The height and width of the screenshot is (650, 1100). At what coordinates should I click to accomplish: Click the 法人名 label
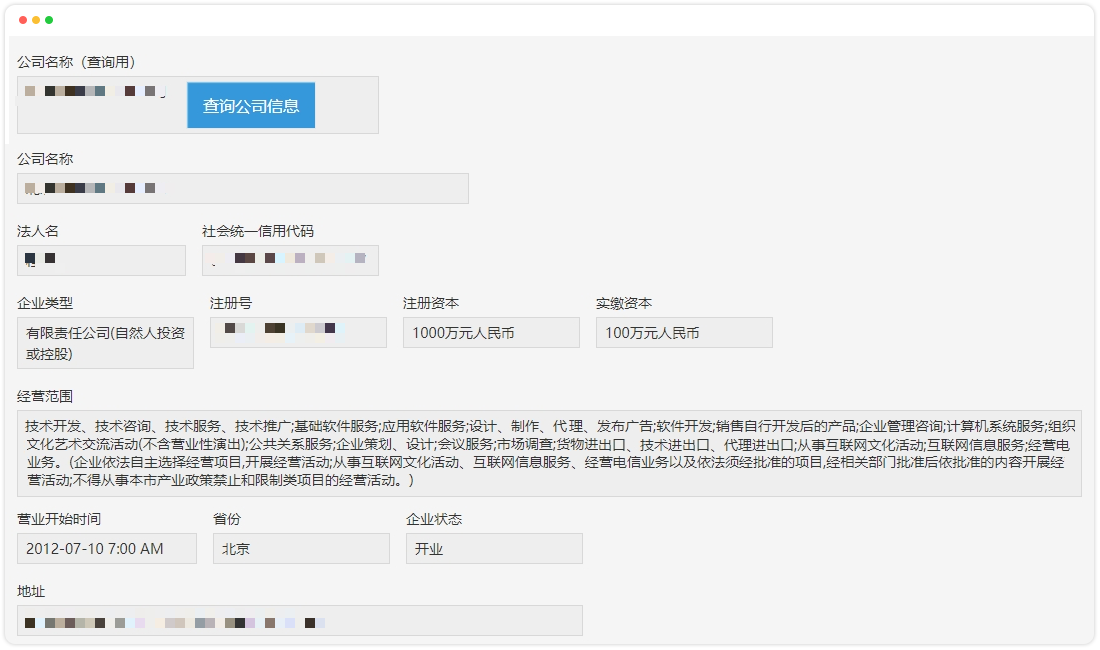[38, 231]
